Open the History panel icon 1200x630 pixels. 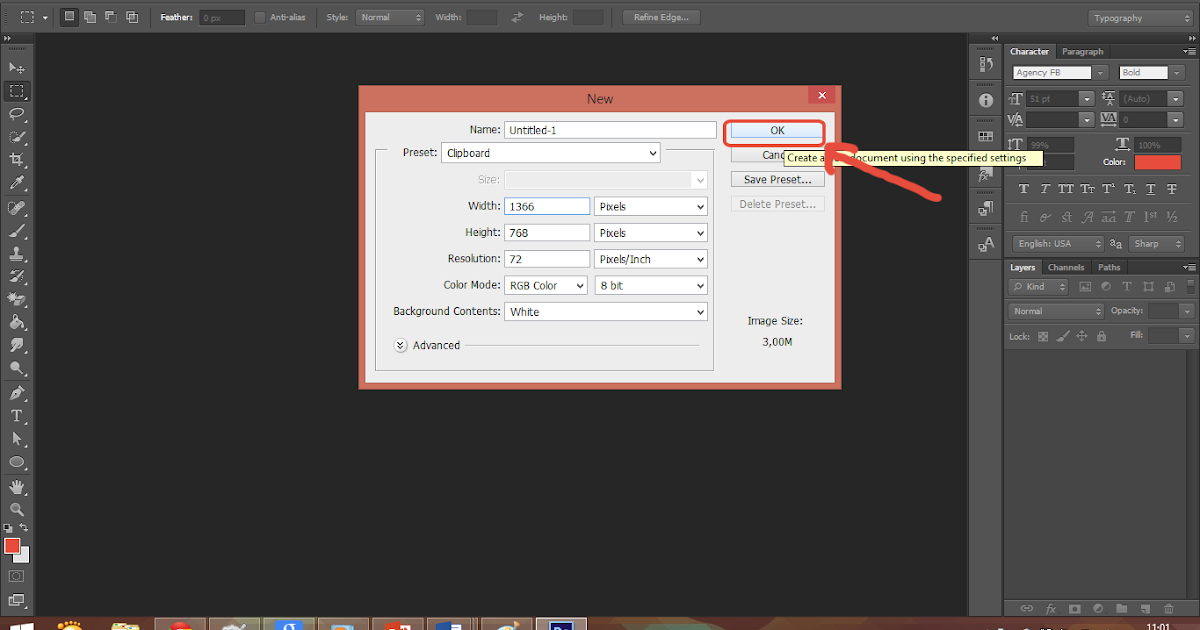[985, 64]
